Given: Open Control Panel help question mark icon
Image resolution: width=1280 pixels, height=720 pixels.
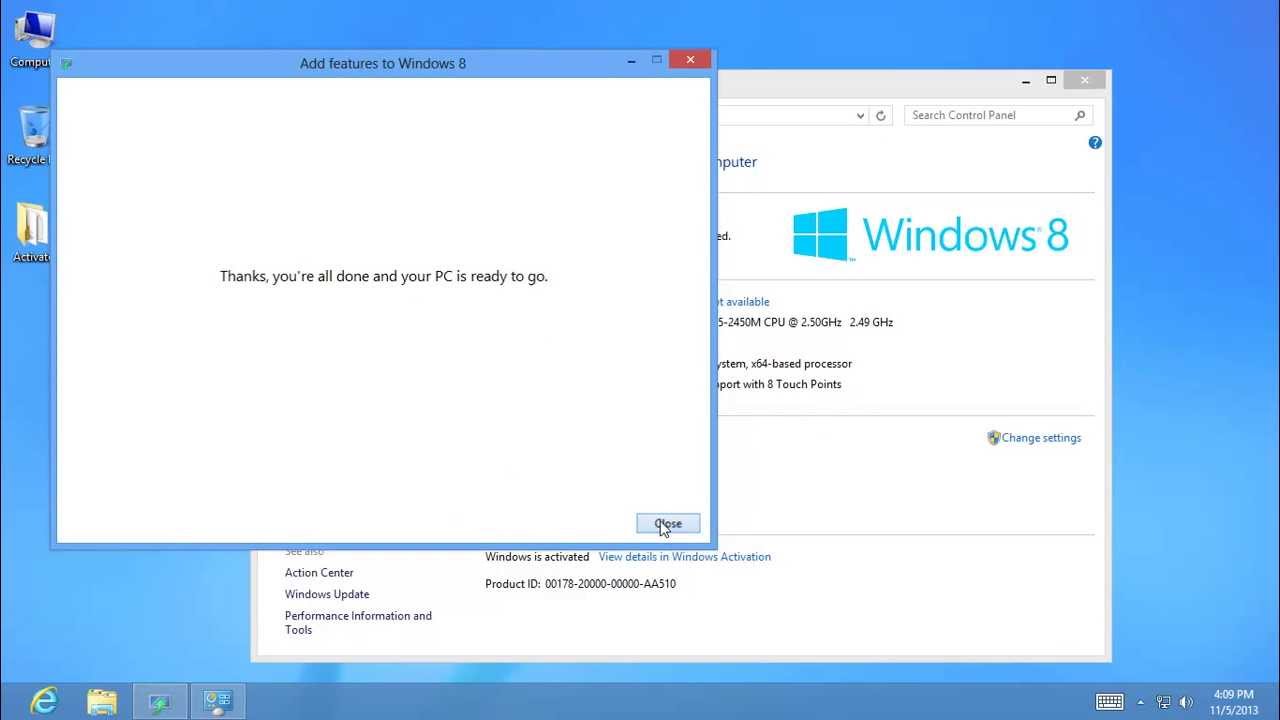Looking at the screenshot, I should 1095,143.
